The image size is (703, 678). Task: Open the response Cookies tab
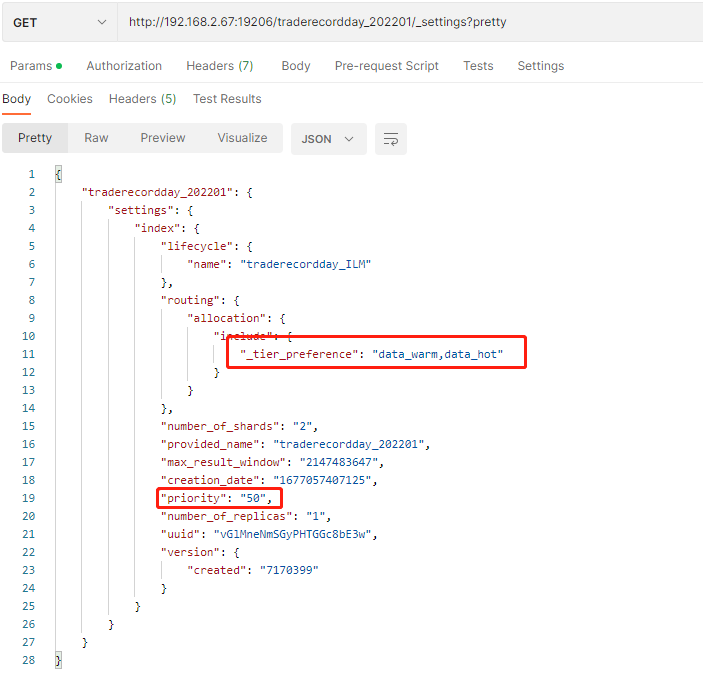pyautogui.click(x=70, y=99)
